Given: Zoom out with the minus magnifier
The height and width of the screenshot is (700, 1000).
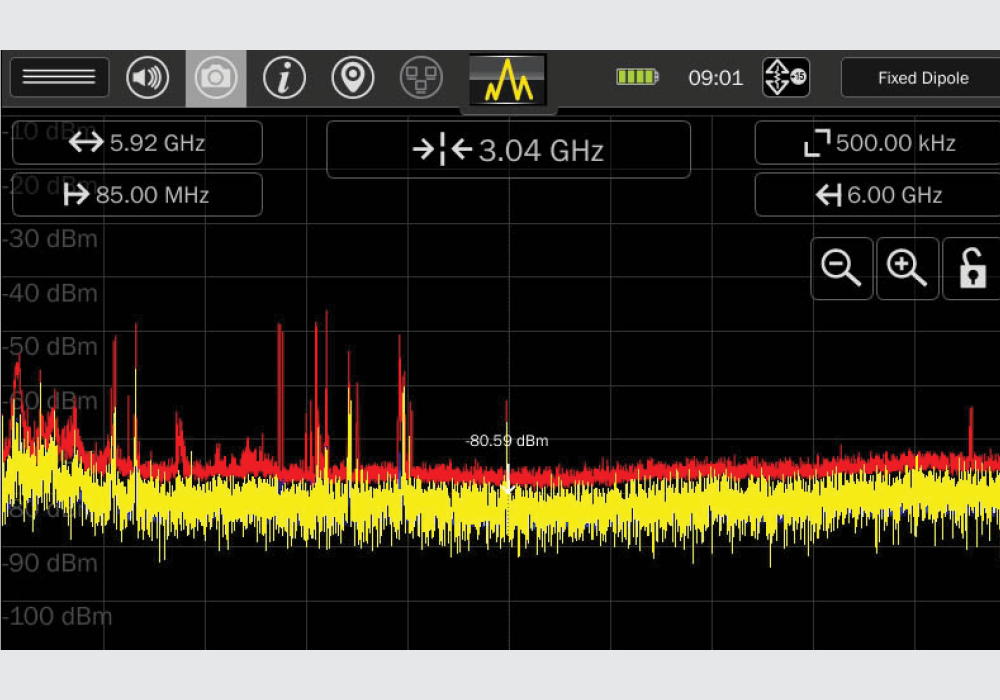Looking at the screenshot, I should [x=841, y=269].
